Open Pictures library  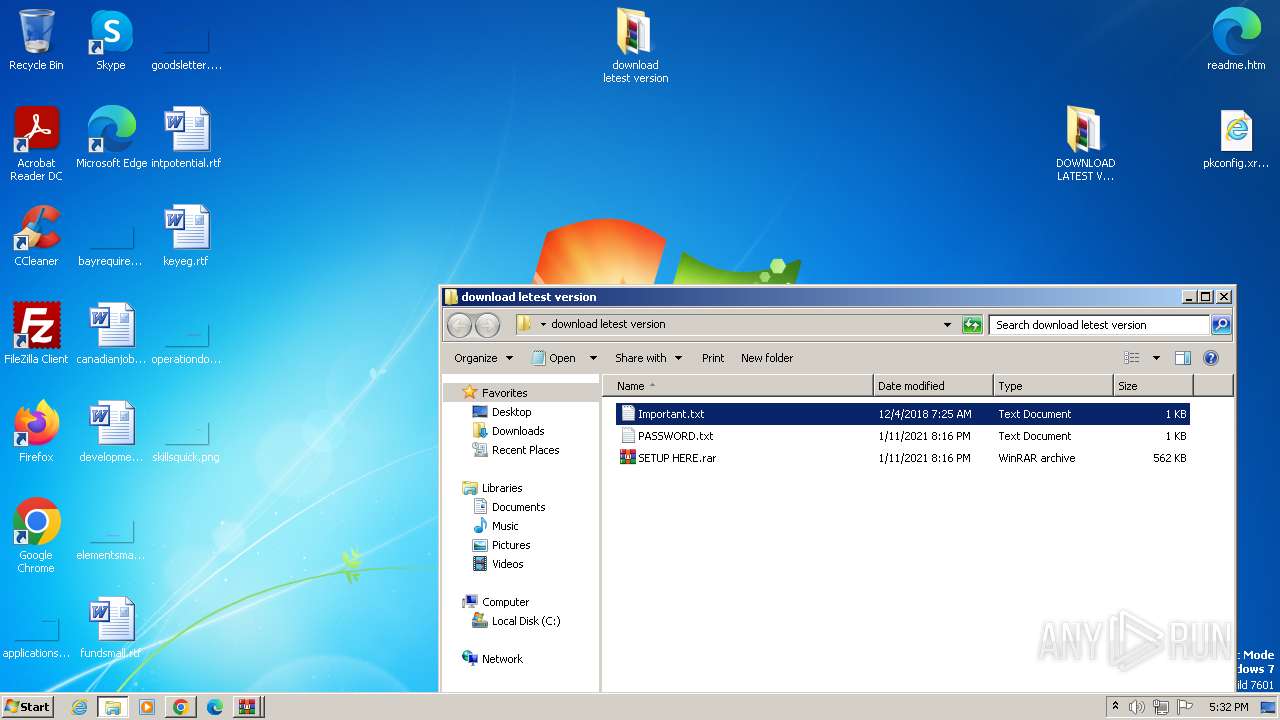pos(501,545)
